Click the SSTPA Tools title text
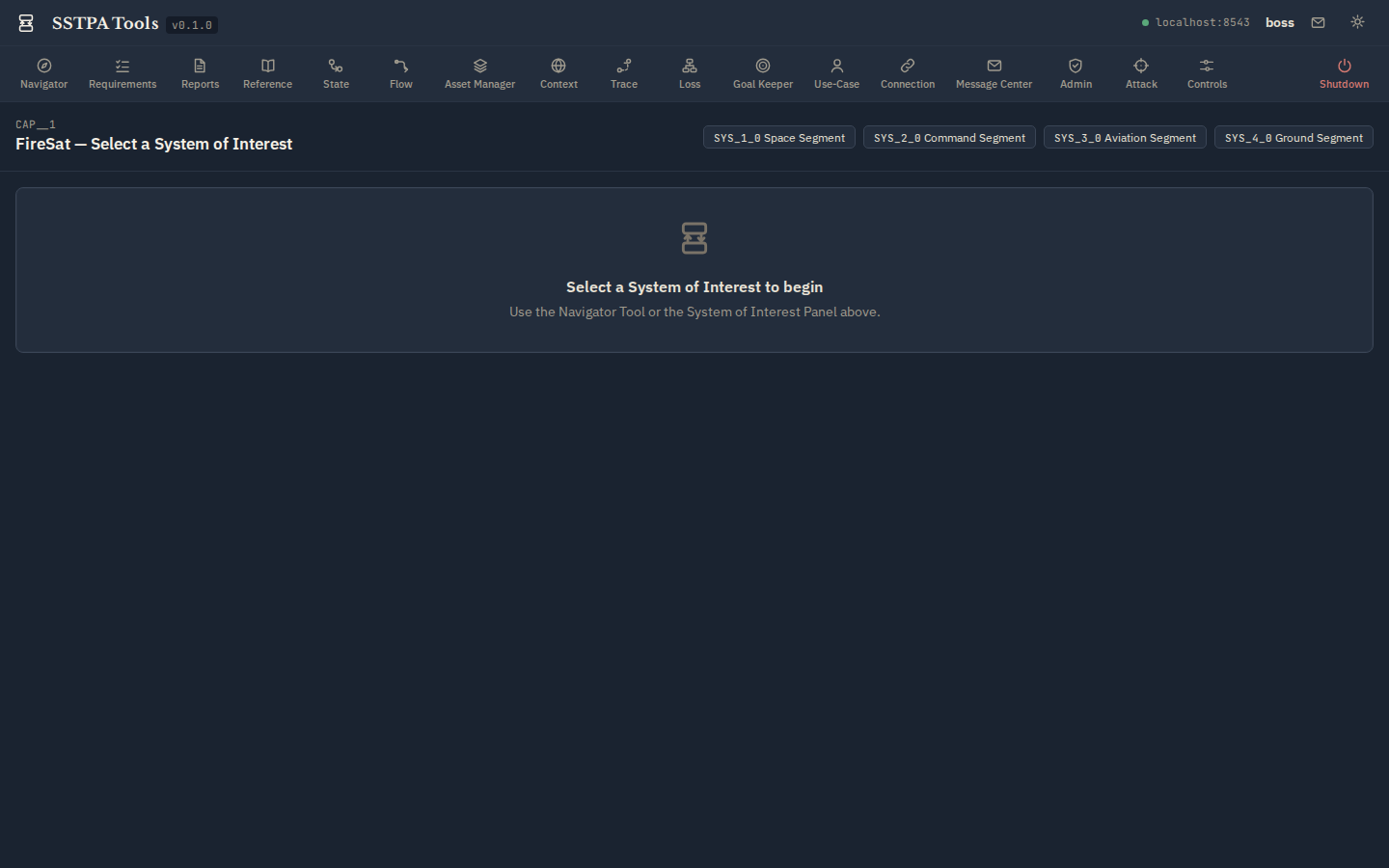1389x868 pixels. (105, 23)
